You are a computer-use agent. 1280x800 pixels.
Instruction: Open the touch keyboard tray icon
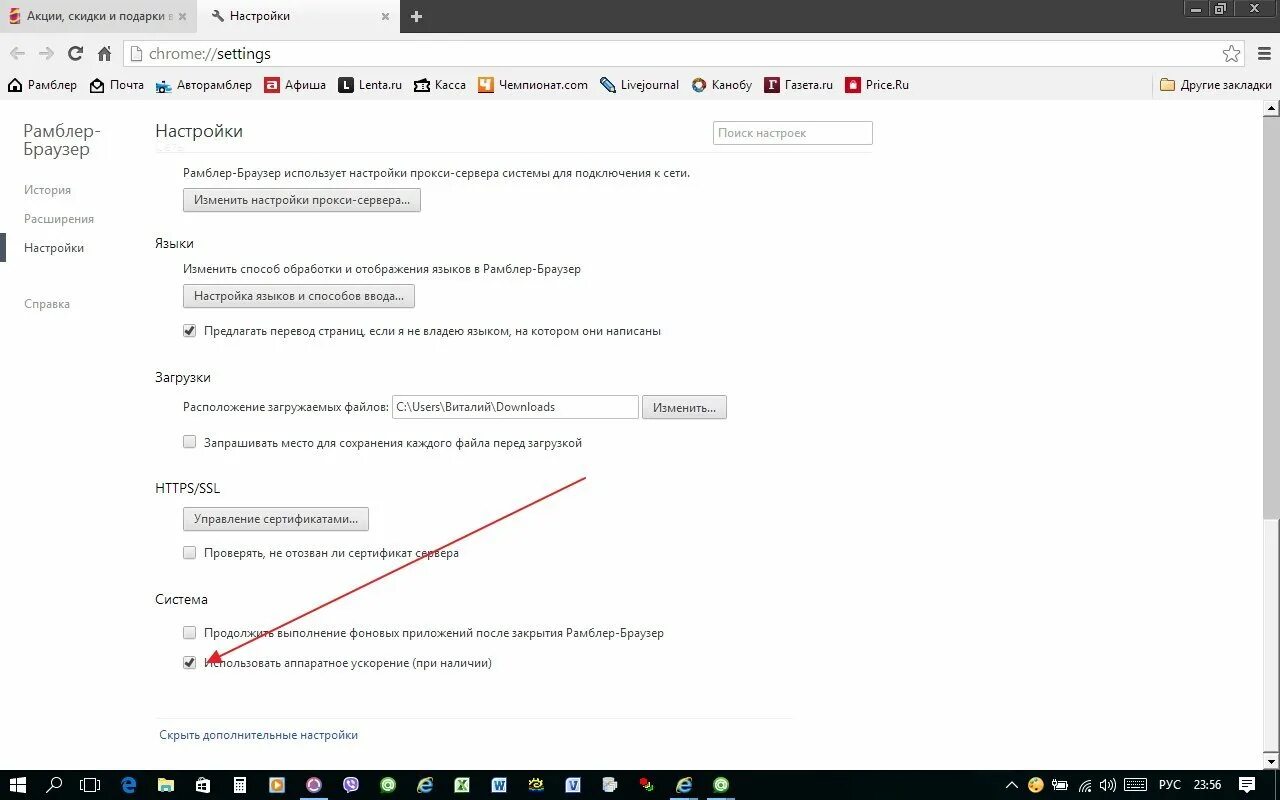(1135, 785)
